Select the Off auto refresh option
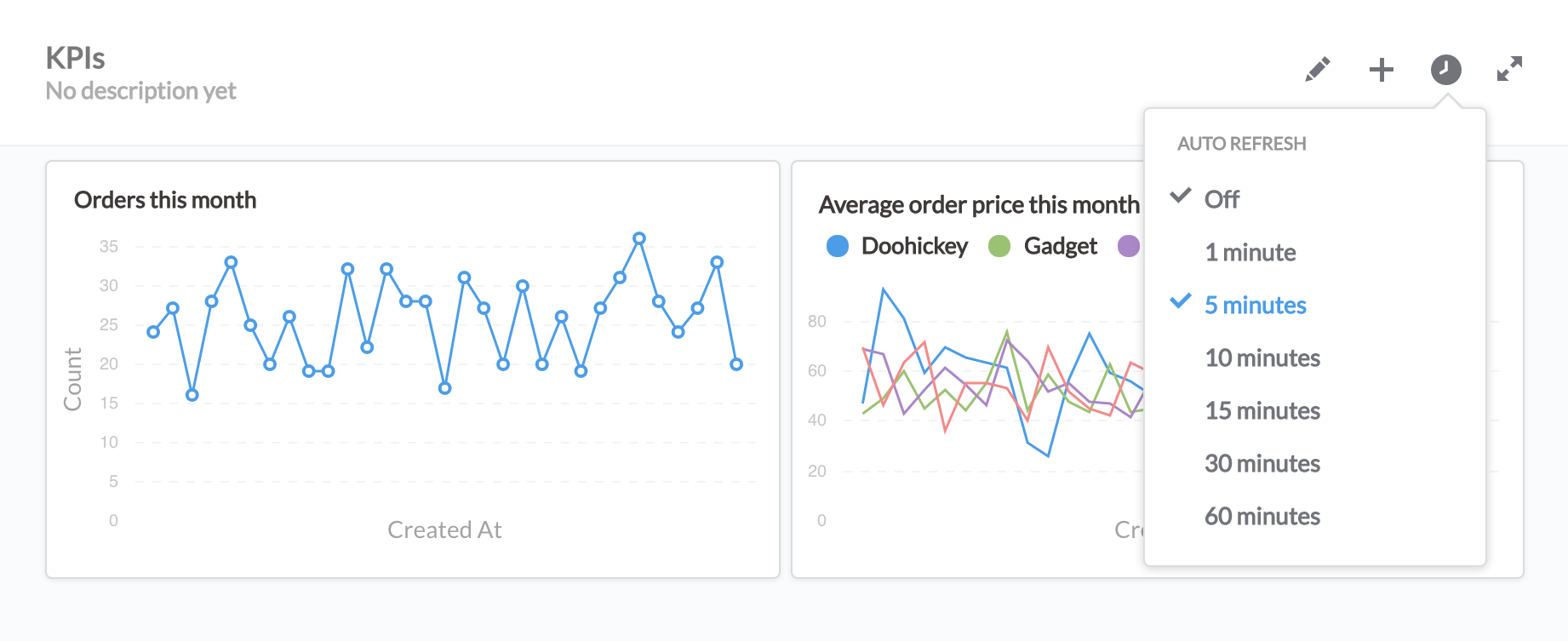This screenshot has height=641, width=1568. click(x=1222, y=199)
